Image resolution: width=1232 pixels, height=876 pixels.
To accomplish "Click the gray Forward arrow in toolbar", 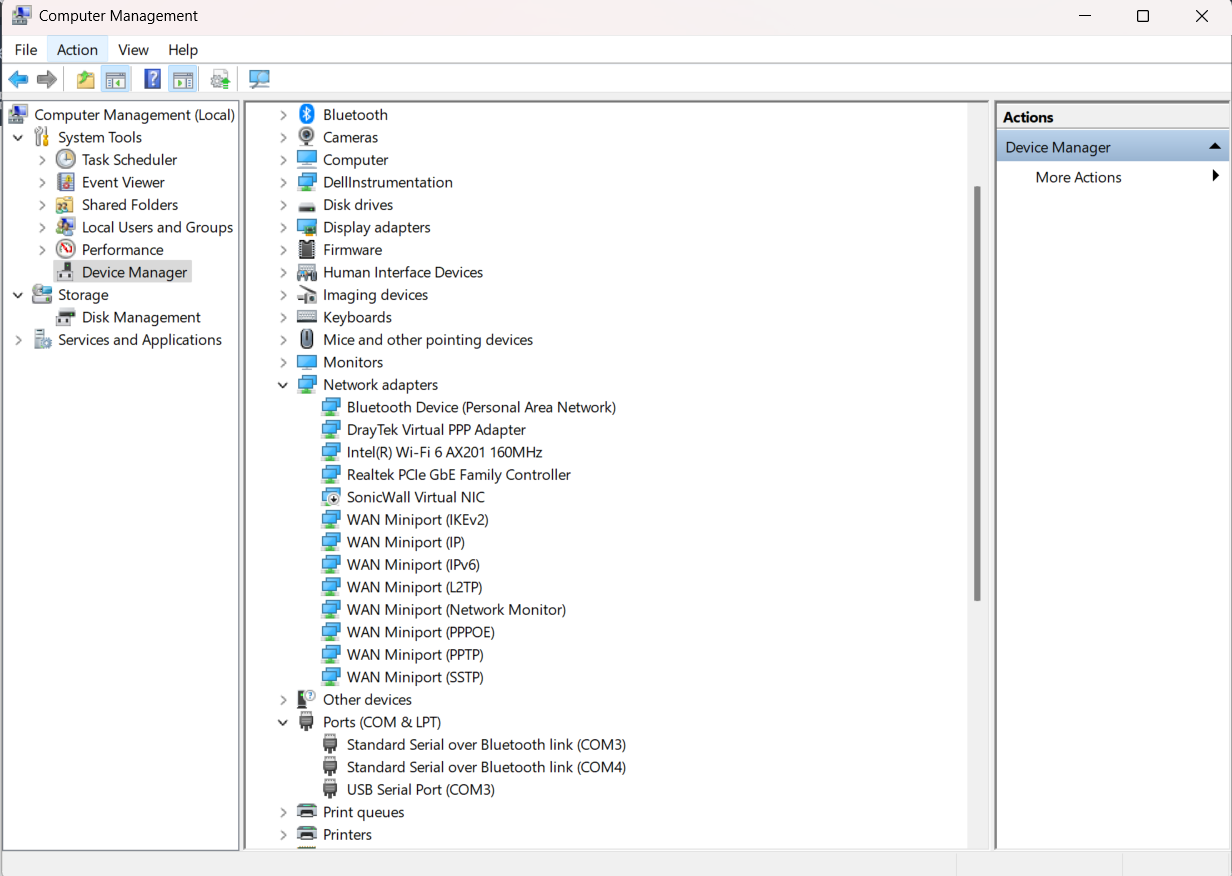I will [46, 79].
